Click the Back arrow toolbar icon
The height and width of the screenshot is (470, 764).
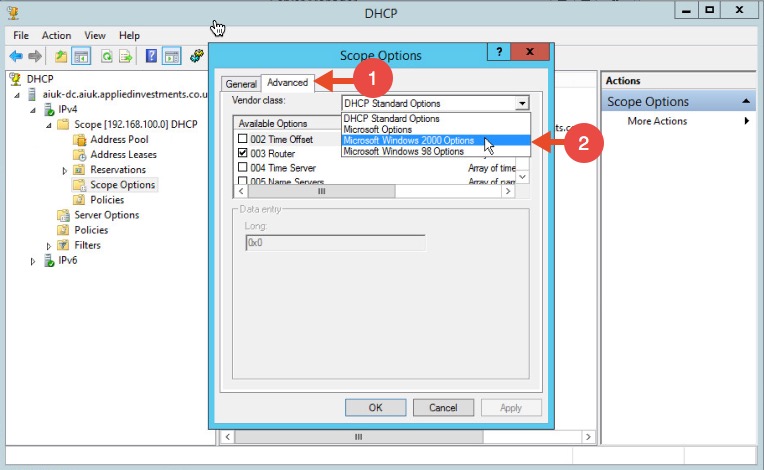(16, 56)
